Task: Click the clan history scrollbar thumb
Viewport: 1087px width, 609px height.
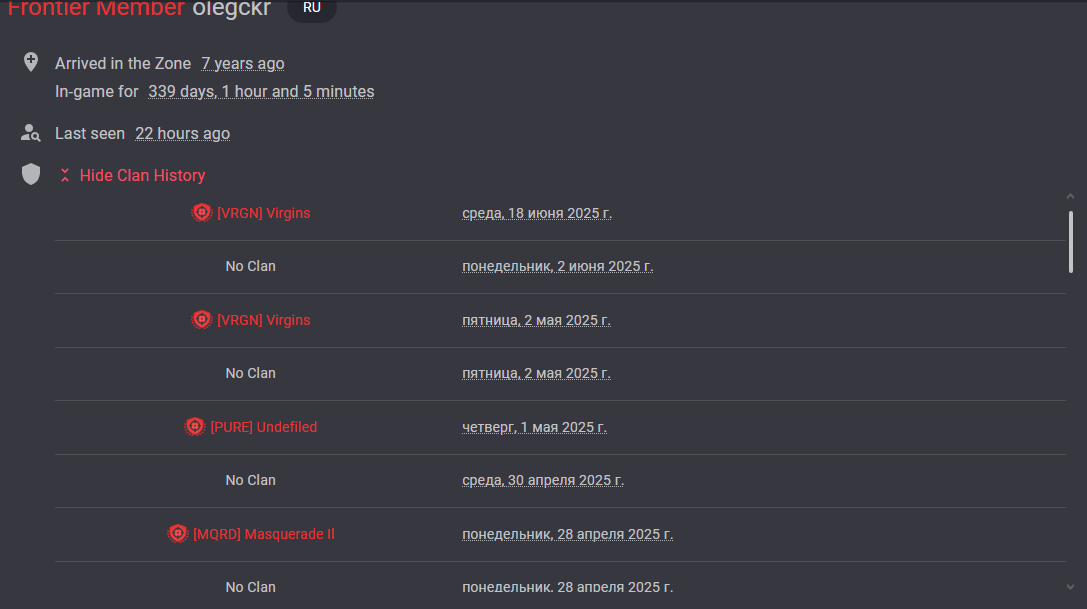Action: [x=1070, y=242]
